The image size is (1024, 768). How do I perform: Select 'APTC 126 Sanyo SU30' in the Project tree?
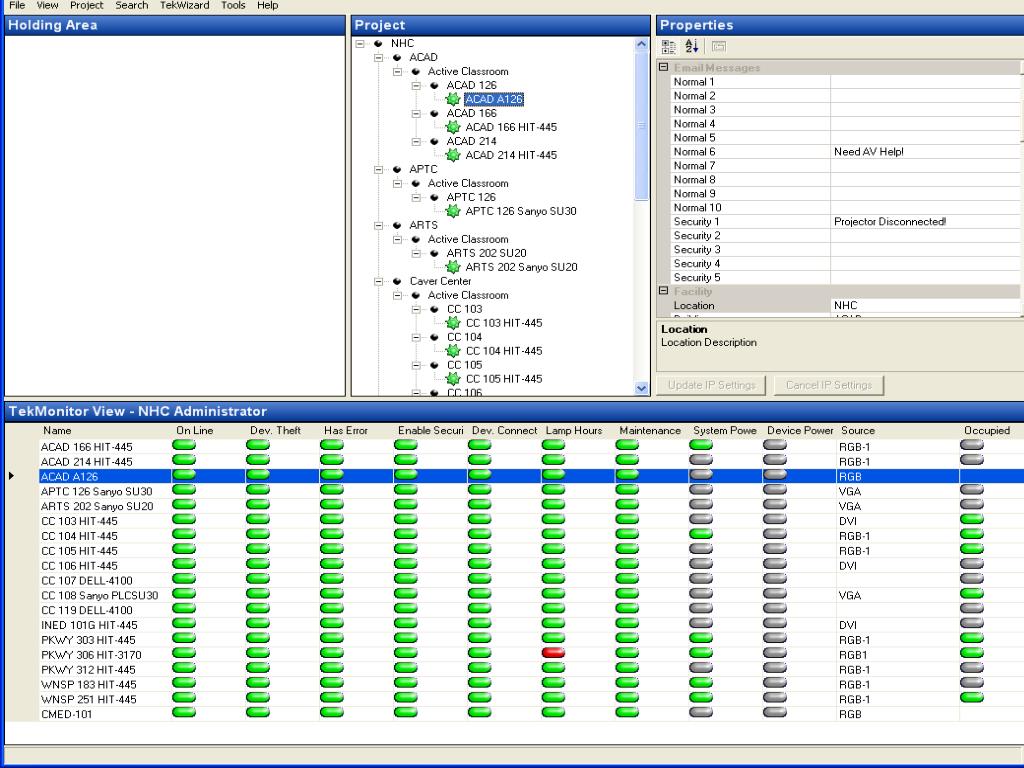tap(520, 211)
